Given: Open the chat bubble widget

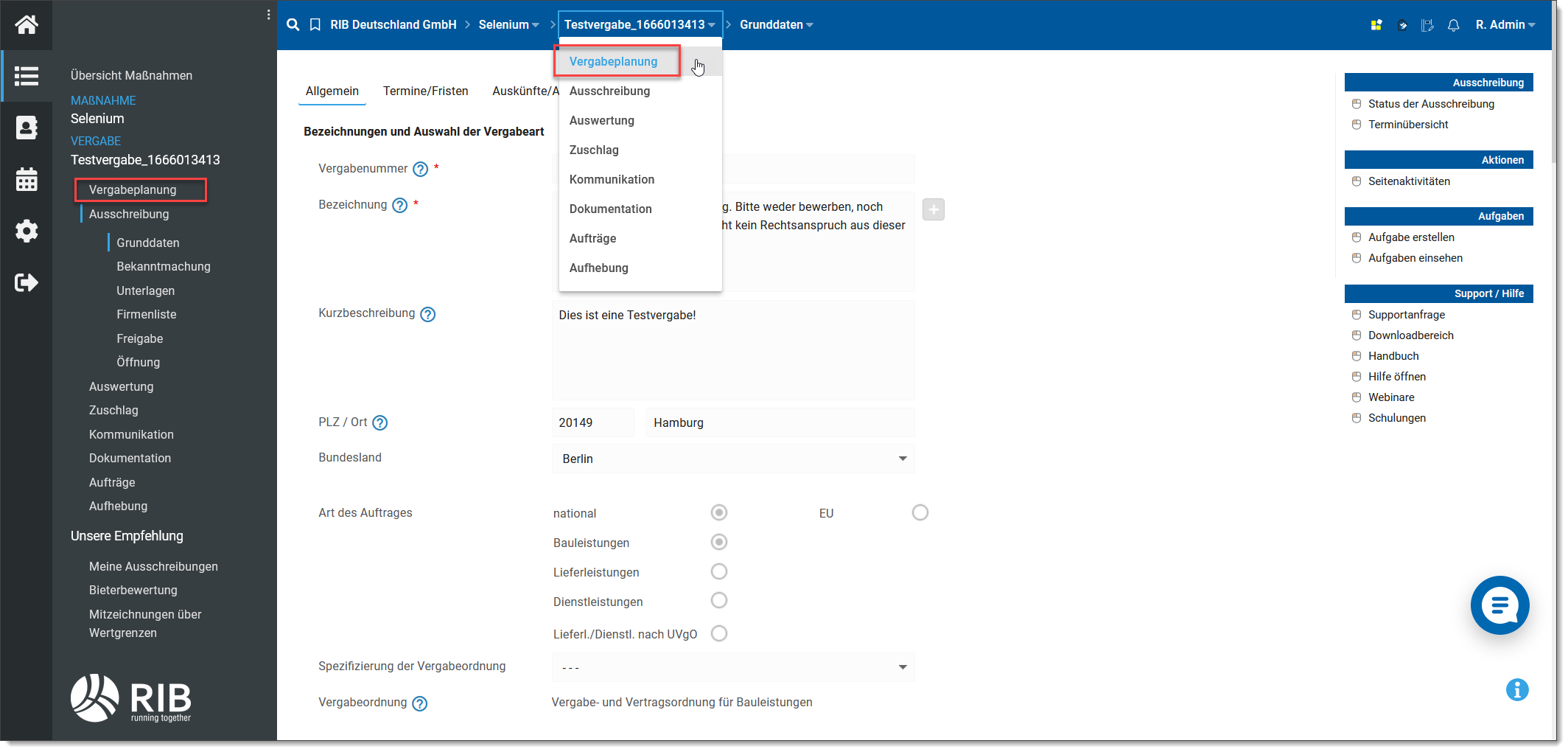Looking at the screenshot, I should [1500, 605].
